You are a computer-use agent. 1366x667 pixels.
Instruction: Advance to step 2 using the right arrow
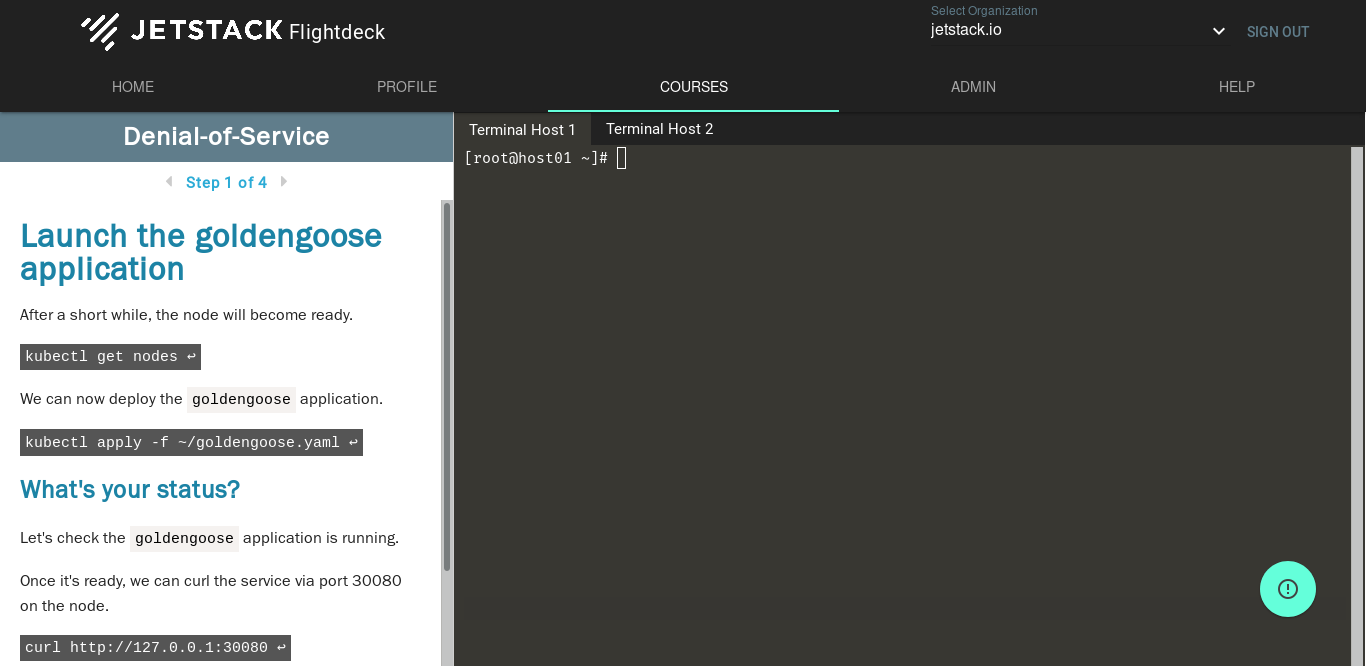(284, 182)
